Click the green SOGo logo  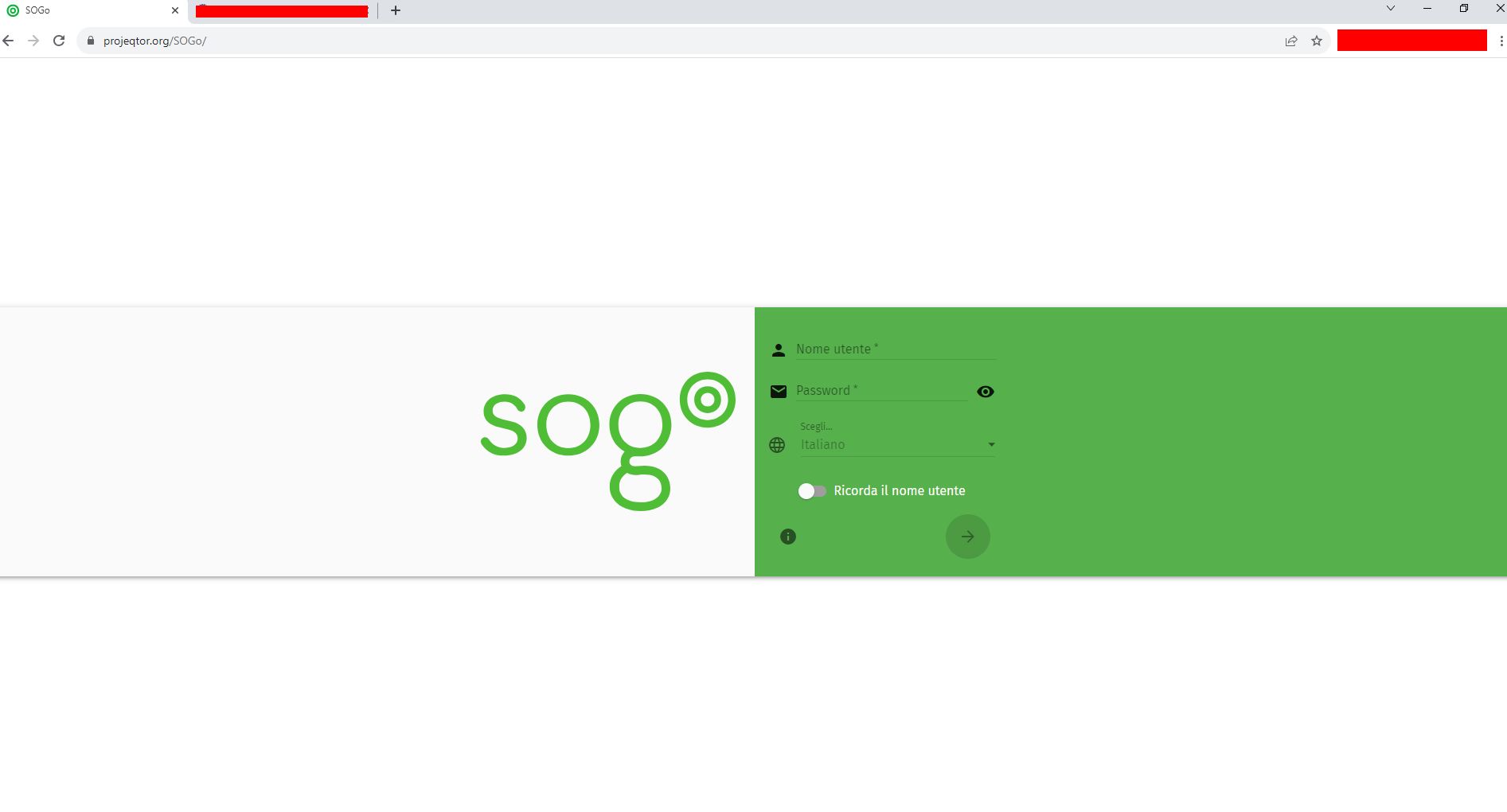(x=608, y=441)
